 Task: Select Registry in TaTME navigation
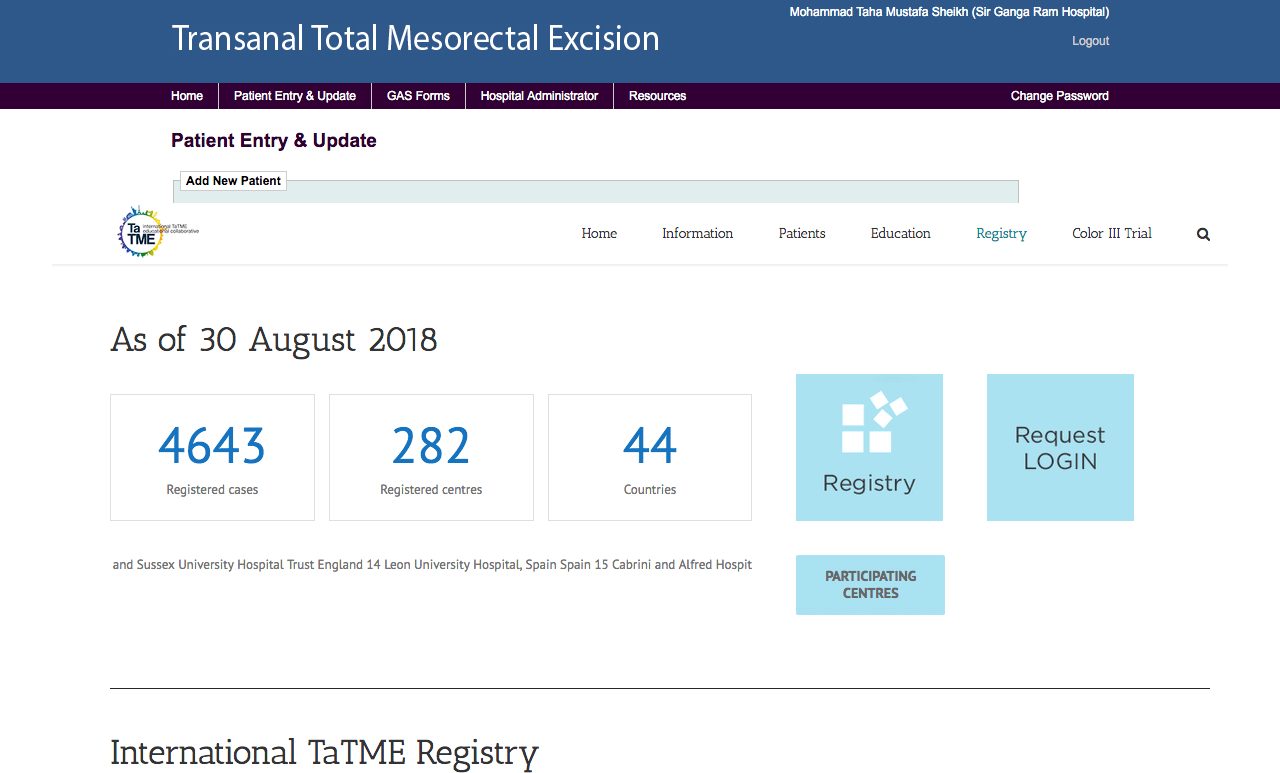(x=1001, y=233)
